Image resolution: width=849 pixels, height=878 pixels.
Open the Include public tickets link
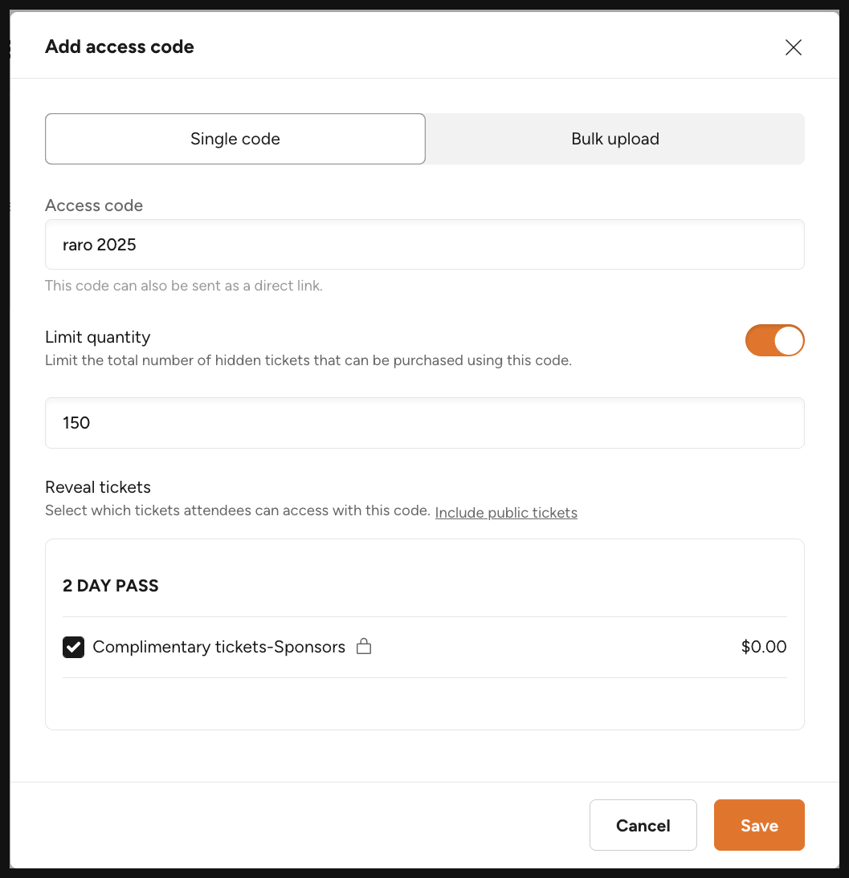pos(506,512)
